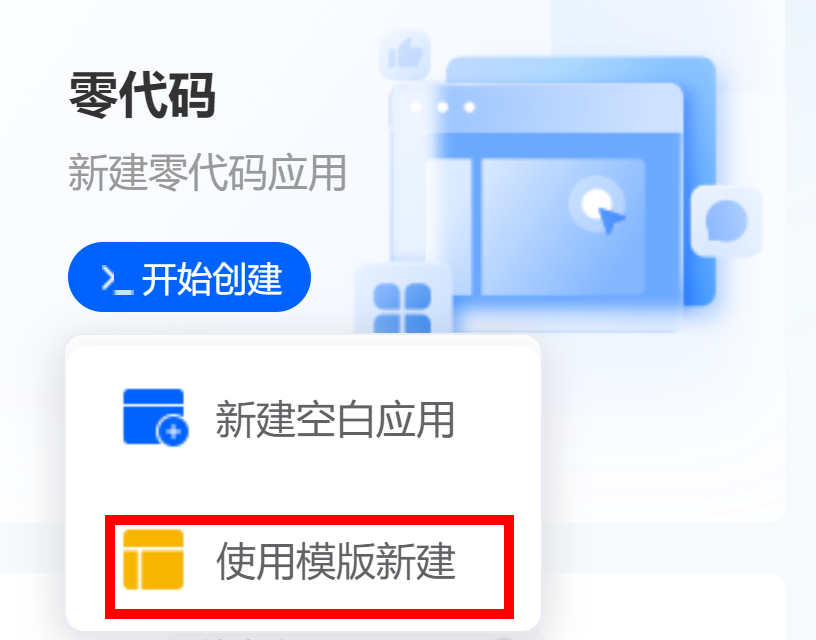
Task: Click the inner light-blue panel of illustration
Action: coord(563,227)
